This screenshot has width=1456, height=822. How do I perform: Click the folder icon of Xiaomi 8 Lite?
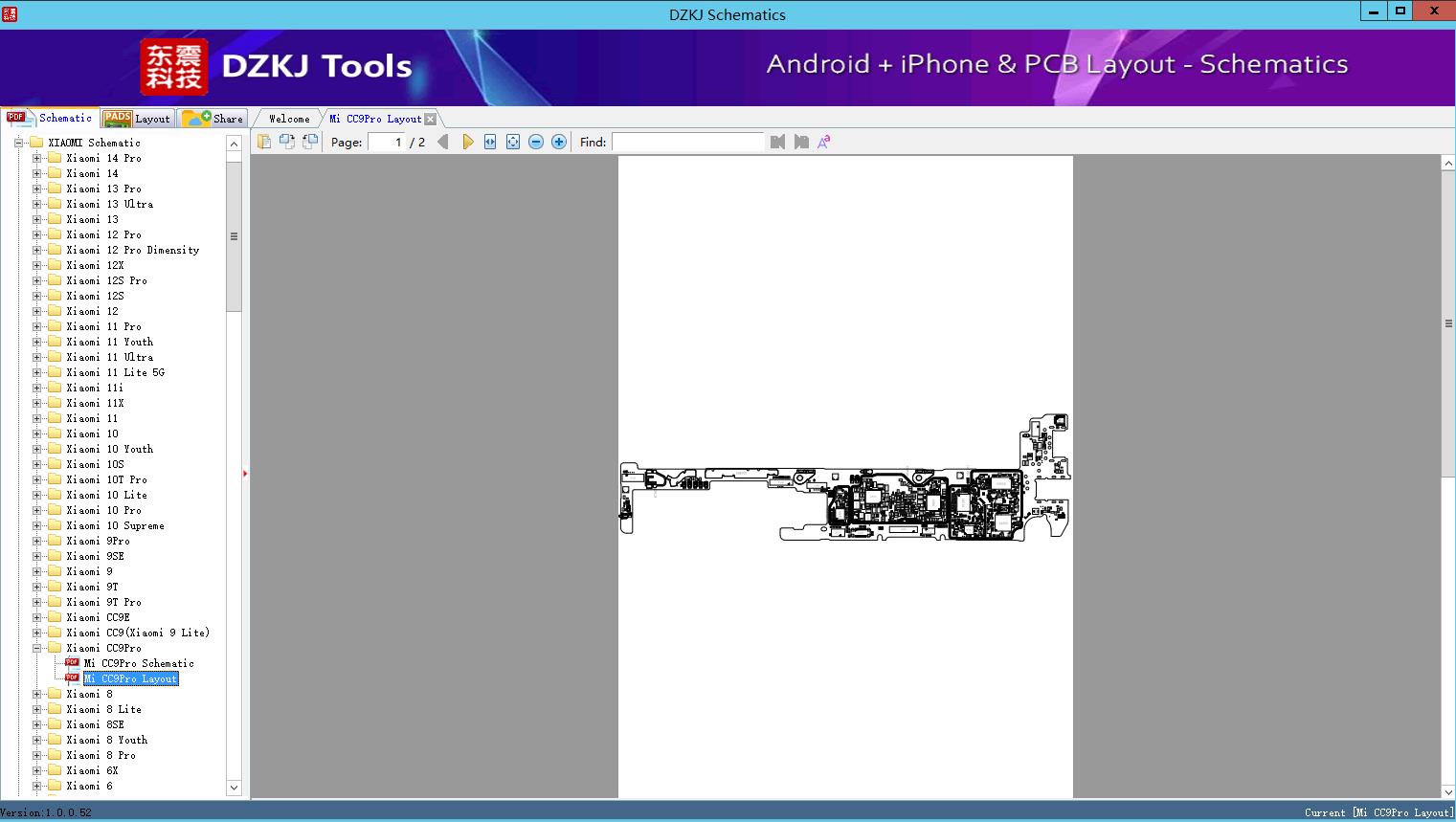[55, 709]
